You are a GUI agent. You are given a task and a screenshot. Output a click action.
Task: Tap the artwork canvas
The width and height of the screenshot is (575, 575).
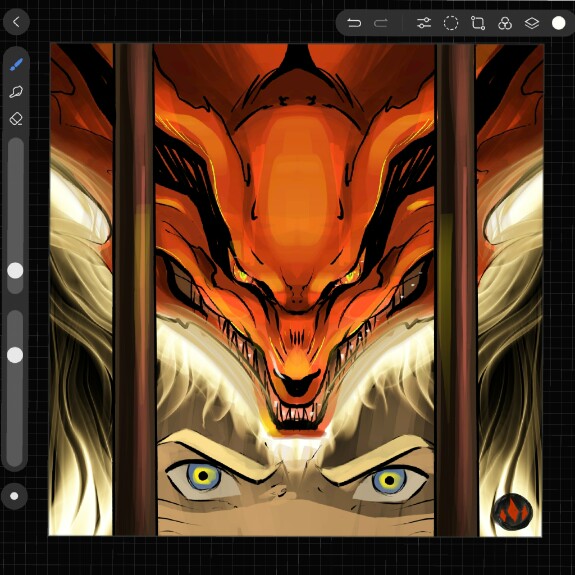tap(296, 290)
